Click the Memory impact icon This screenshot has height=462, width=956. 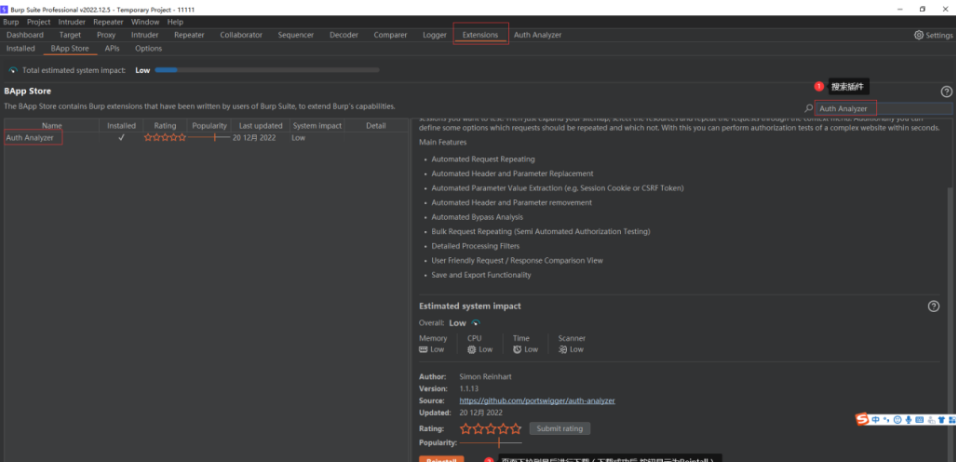423,349
